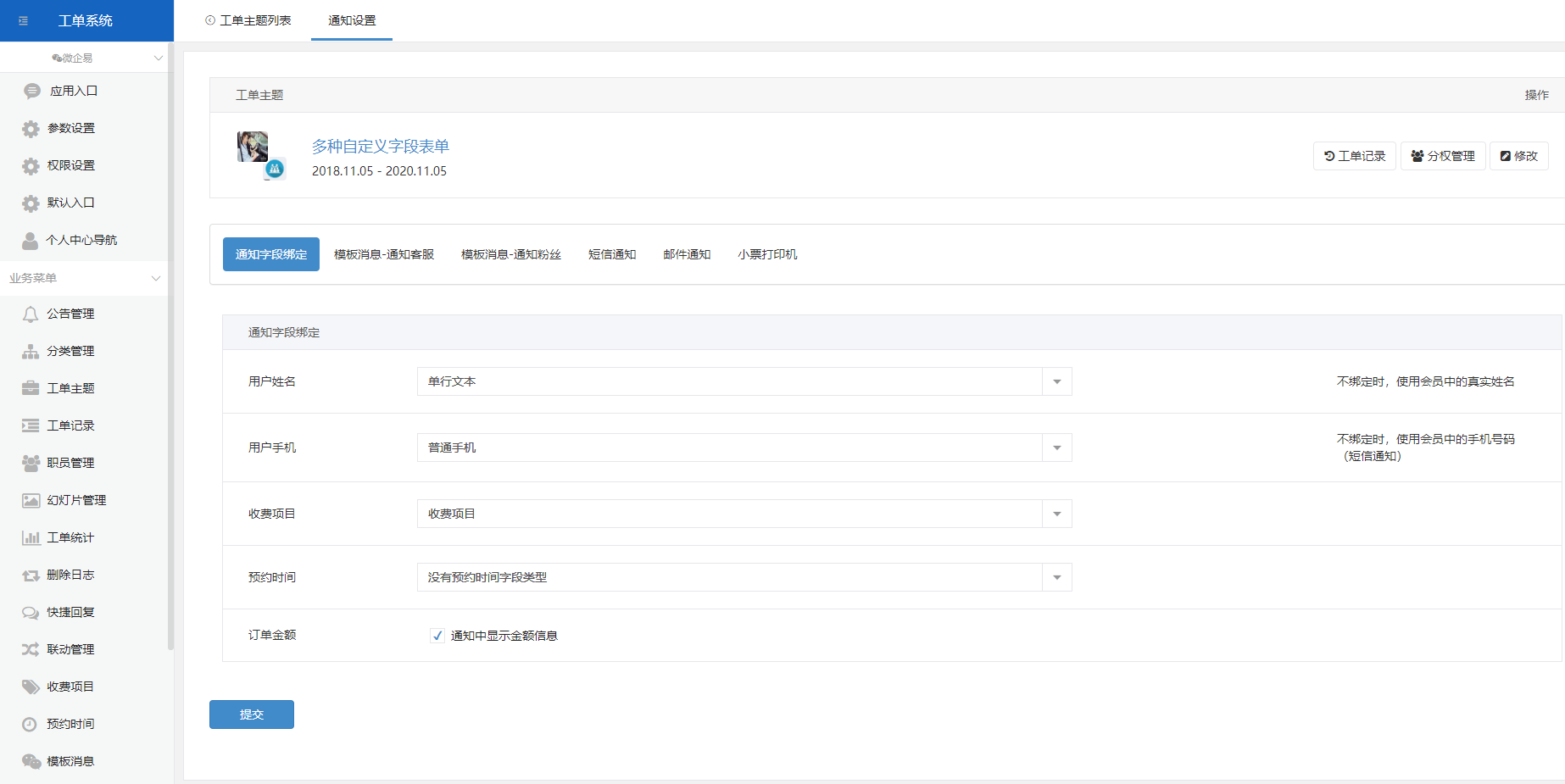The height and width of the screenshot is (784, 1565).
Task: Click the 默认入口 gear icon
Action: (x=31, y=203)
